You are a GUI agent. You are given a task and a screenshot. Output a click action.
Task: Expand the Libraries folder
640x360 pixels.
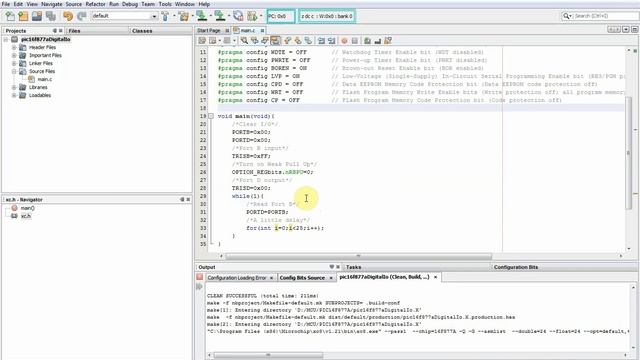coord(14,87)
